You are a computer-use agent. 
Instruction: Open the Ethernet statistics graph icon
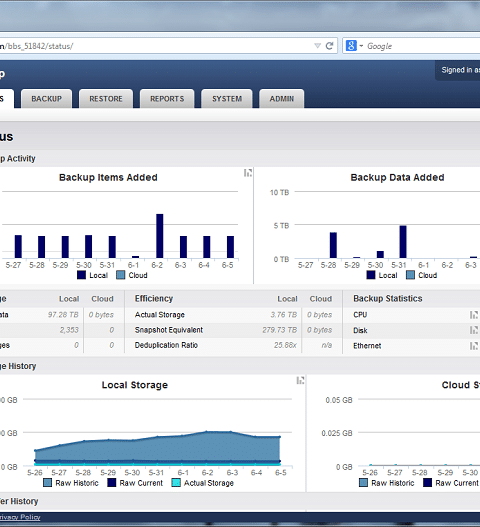(474, 346)
